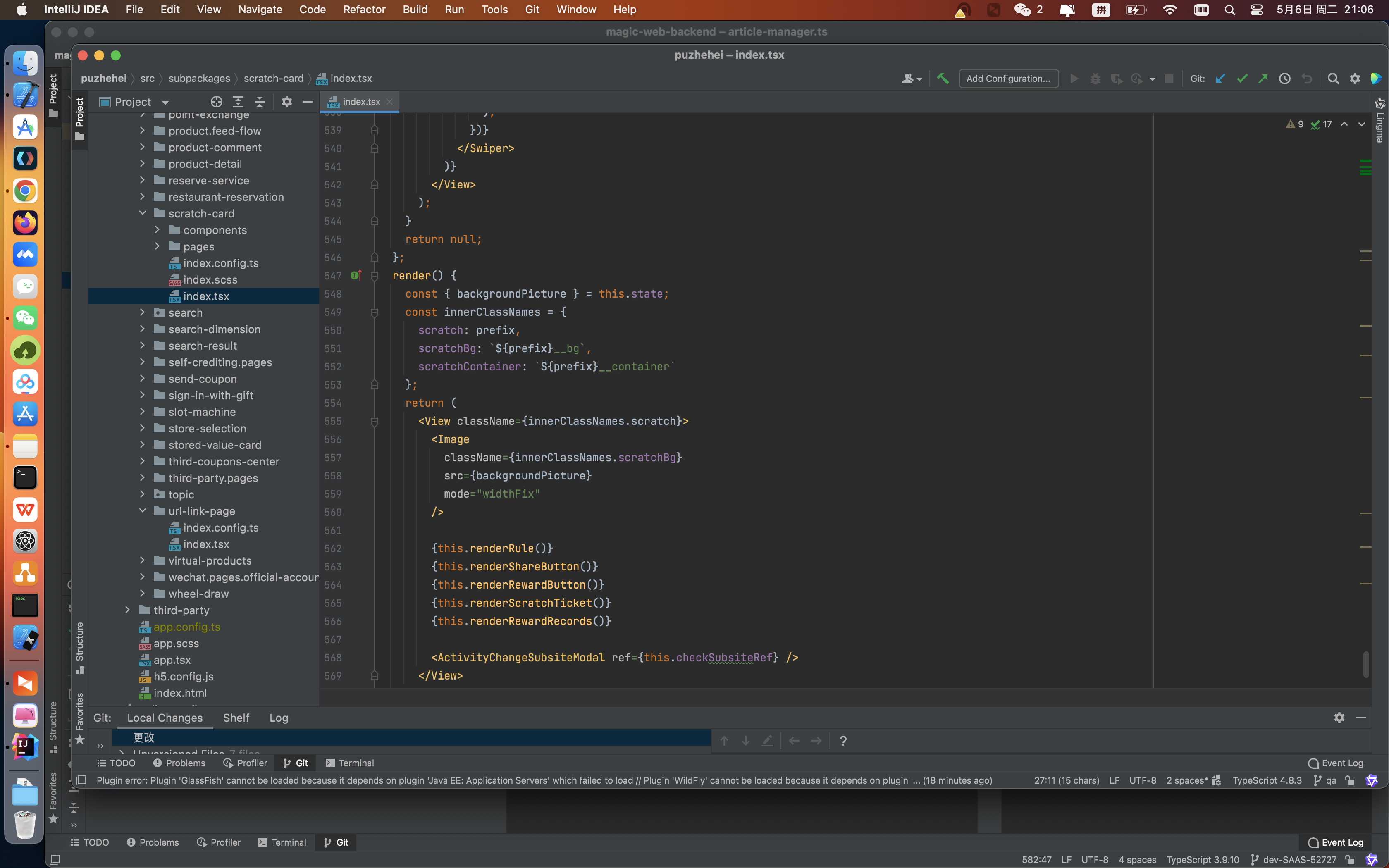The width and height of the screenshot is (1389, 868).
Task: Click the Git Commit checkmark icon
Action: [1242, 79]
